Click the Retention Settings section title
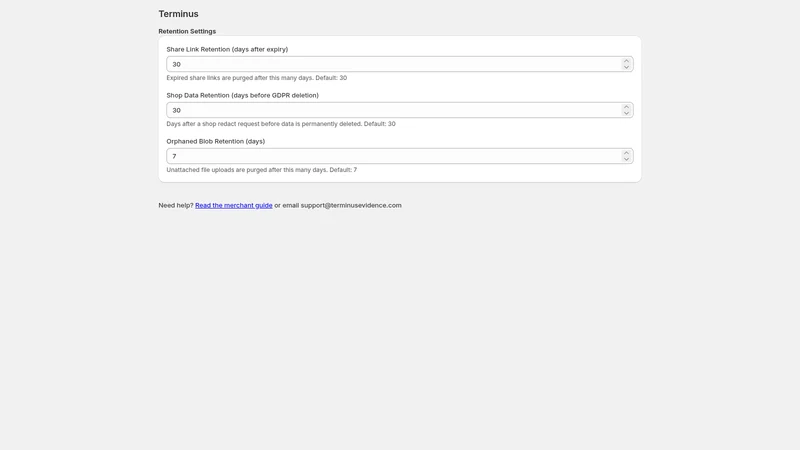 (187, 31)
